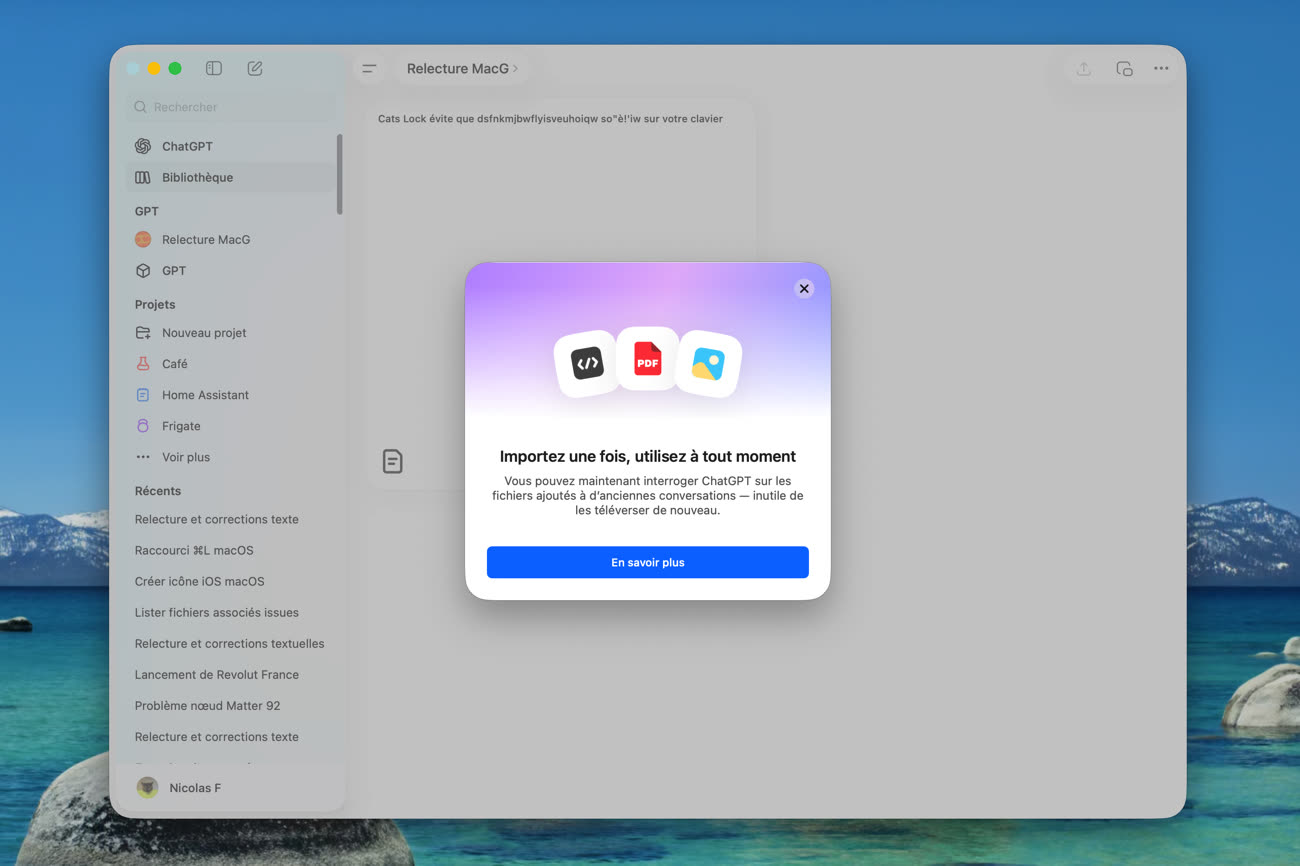Click the Relecture MacG avatar icon
The image size is (1300, 866).
(x=143, y=239)
